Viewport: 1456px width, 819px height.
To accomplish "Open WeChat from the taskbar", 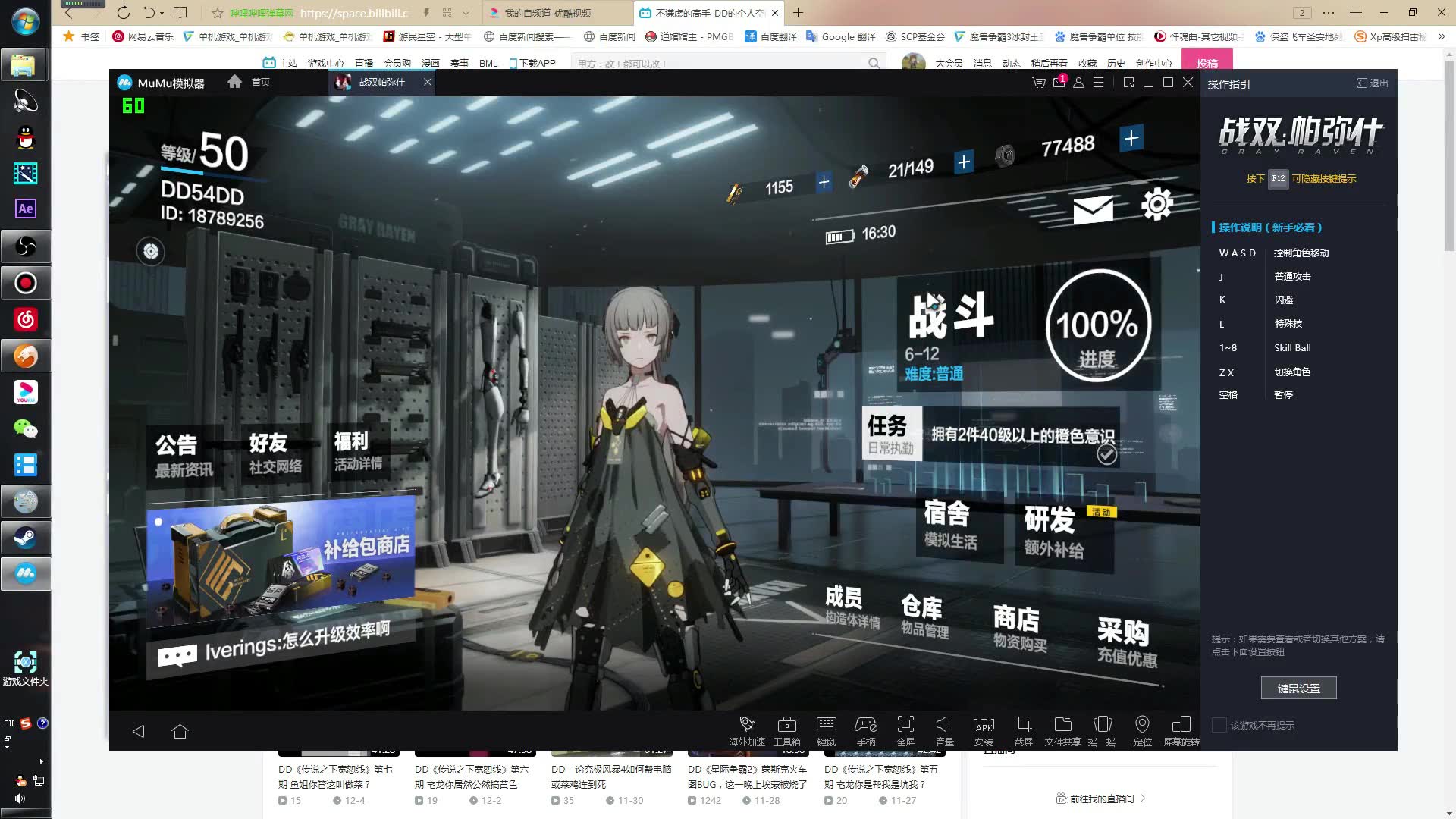I will (26, 428).
